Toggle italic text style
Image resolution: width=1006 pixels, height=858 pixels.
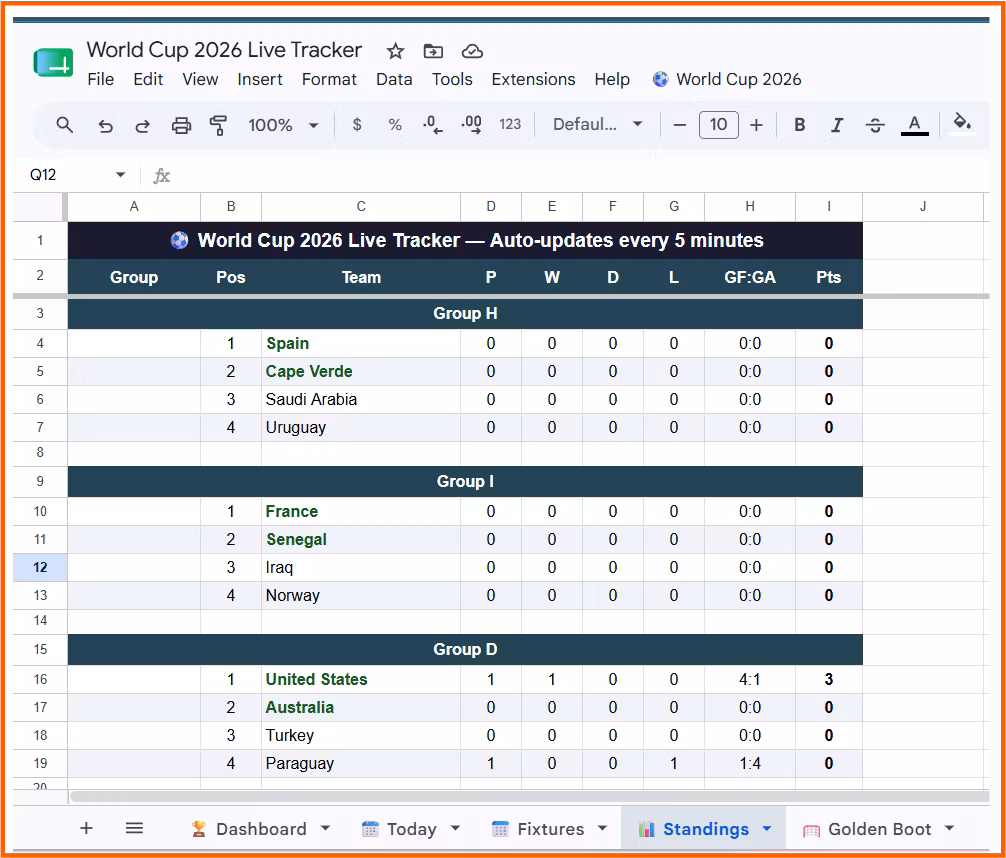837,124
